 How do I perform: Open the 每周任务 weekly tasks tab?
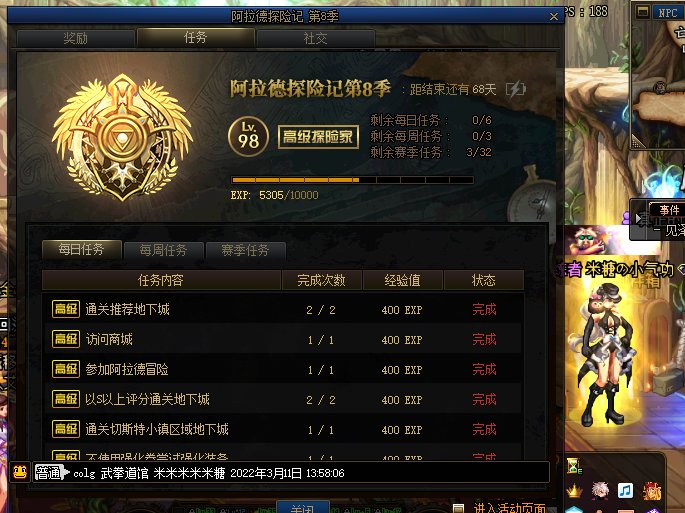[163, 250]
